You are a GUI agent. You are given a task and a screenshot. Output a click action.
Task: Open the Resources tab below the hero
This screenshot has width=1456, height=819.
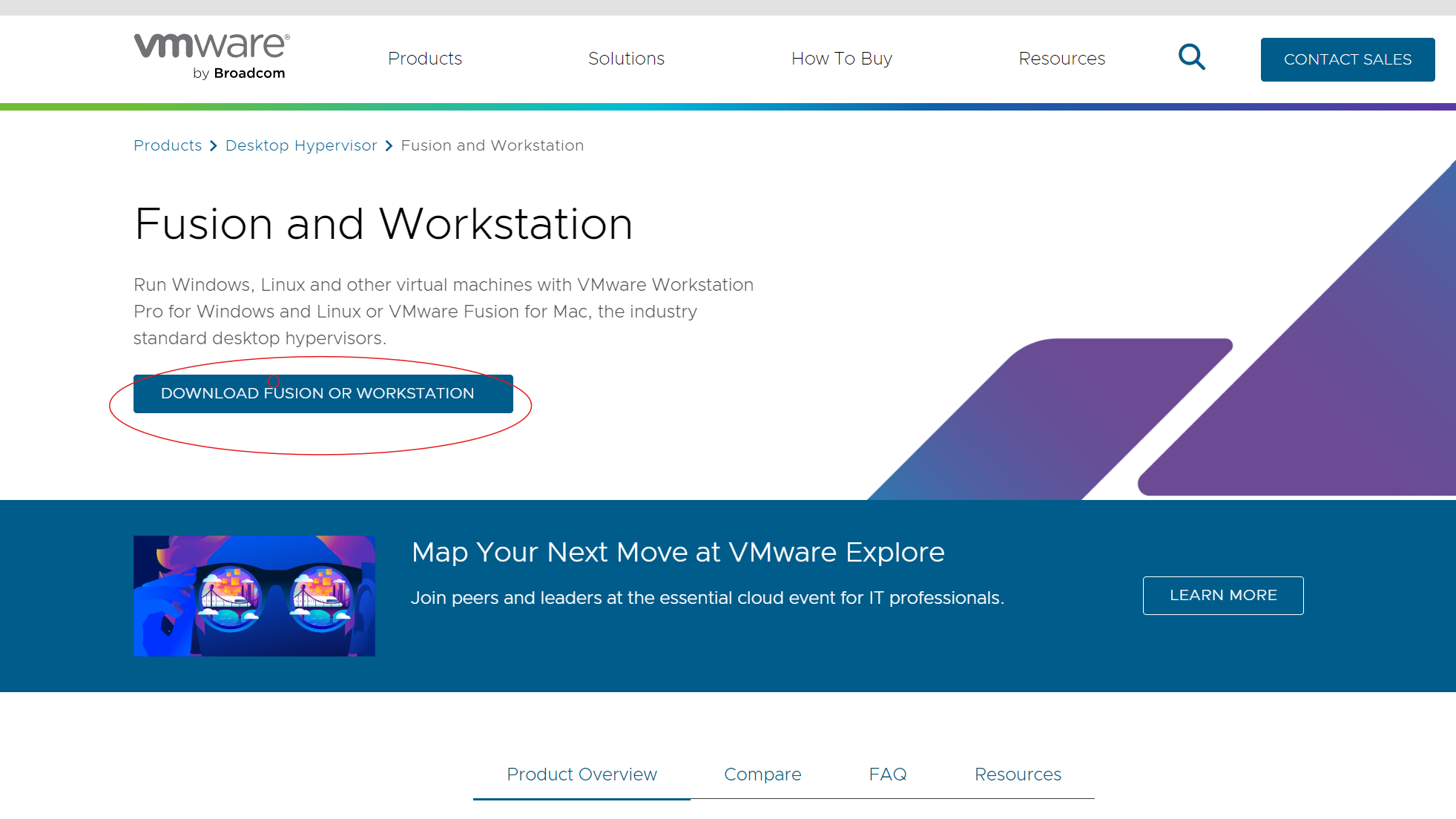[x=1018, y=774]
